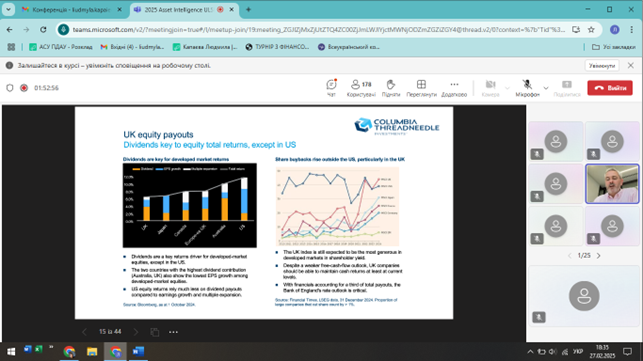Expand microphone options dropdown arrow
Viewport: 643px width, 361px height.
(x=546, y=88)
